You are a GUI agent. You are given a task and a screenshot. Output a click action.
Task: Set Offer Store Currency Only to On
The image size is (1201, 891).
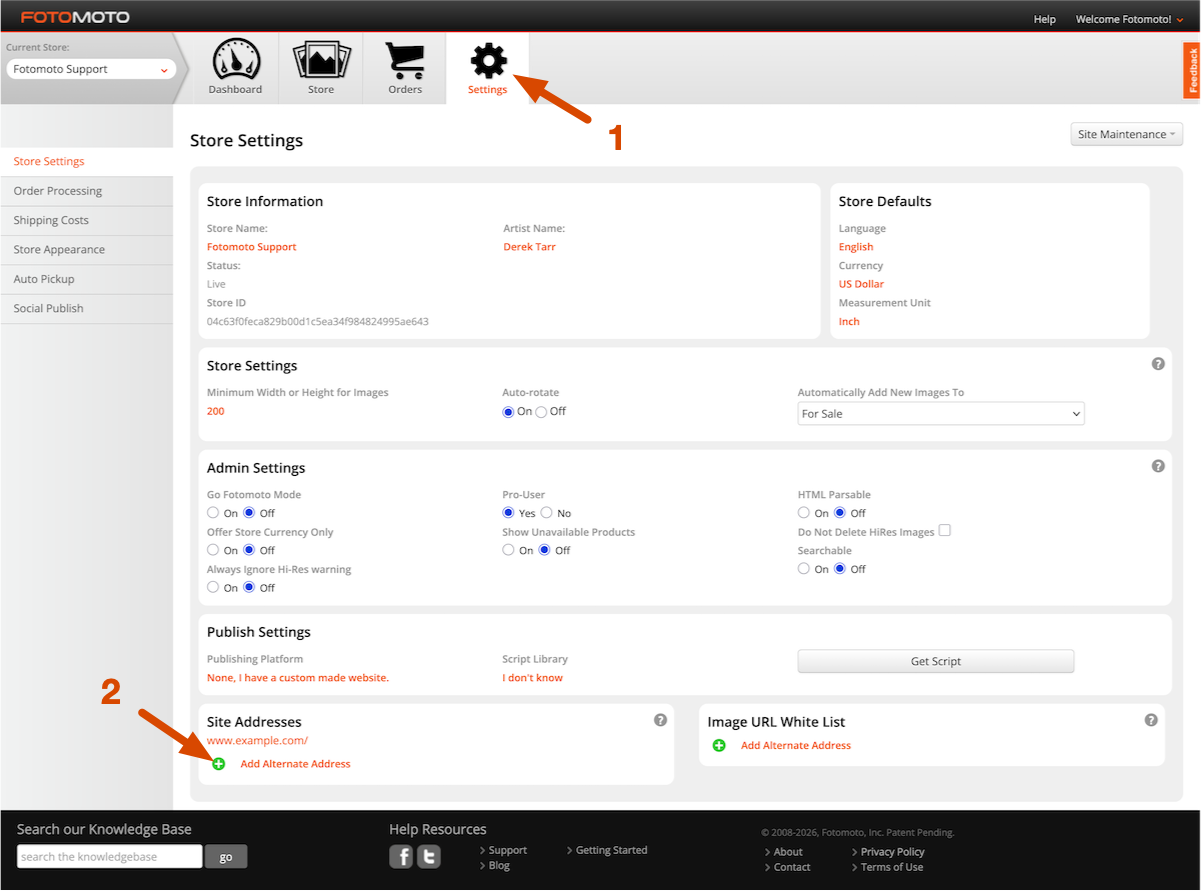[x=213, y=550]
